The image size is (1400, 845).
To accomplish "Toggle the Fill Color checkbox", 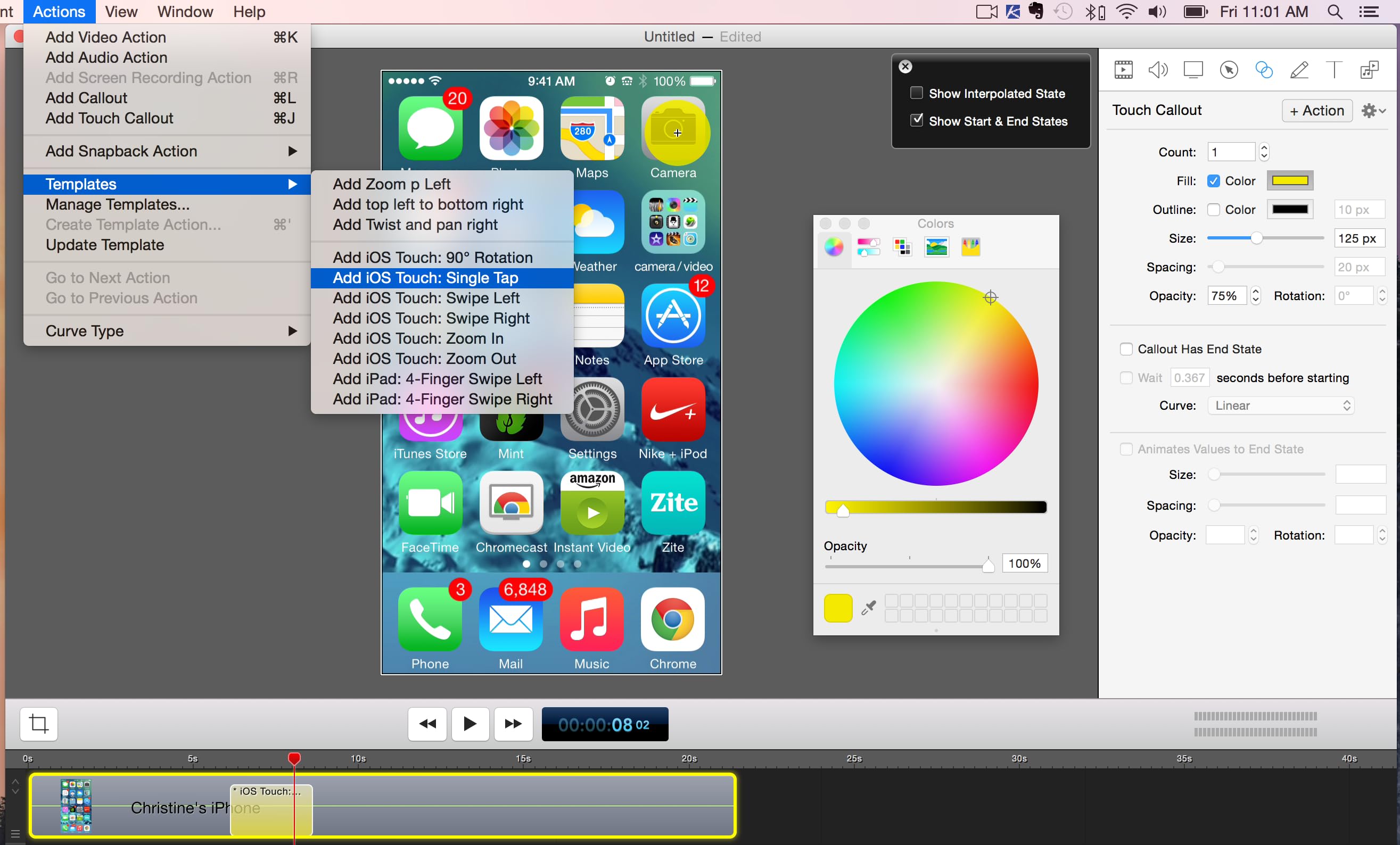I will click(1213, 181).
